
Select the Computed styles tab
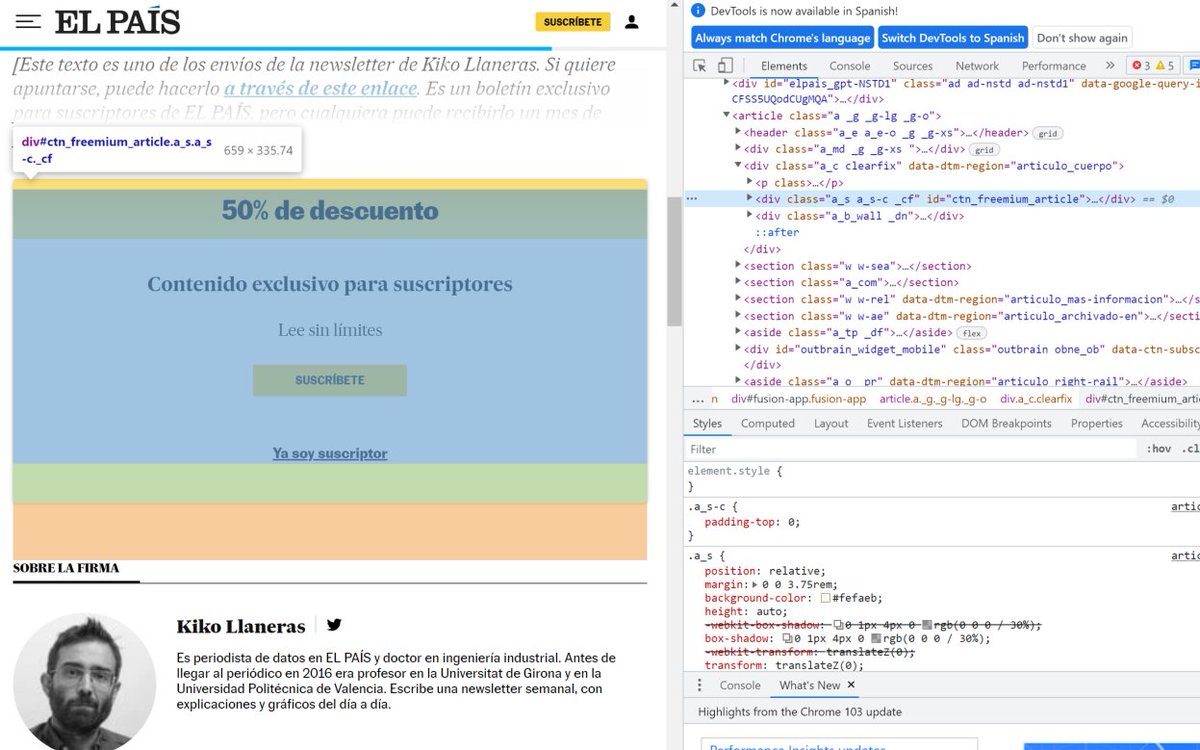(x=767, y=423)
